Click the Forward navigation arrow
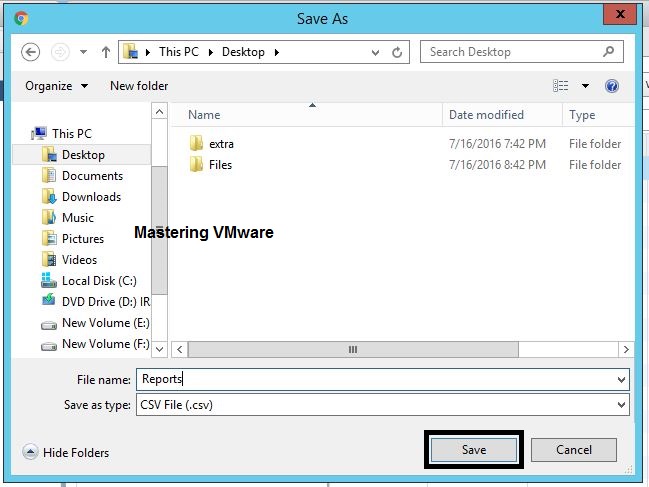The image size is (649, 487). 60,52
